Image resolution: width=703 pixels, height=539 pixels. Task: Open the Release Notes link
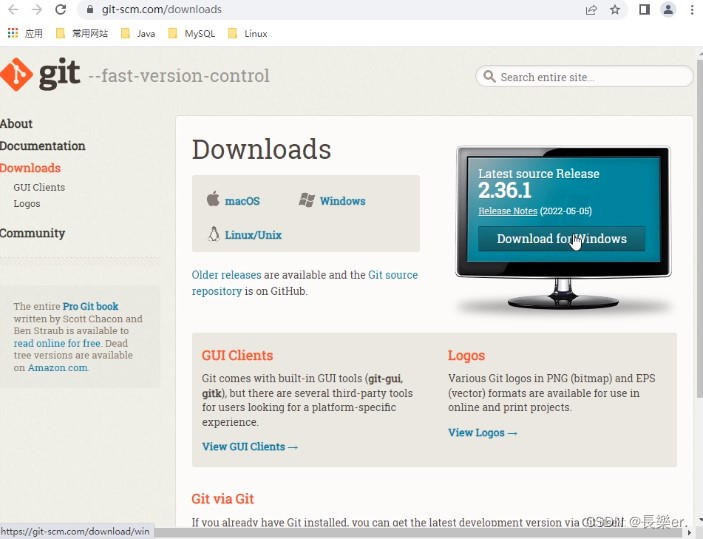(508, 211)
